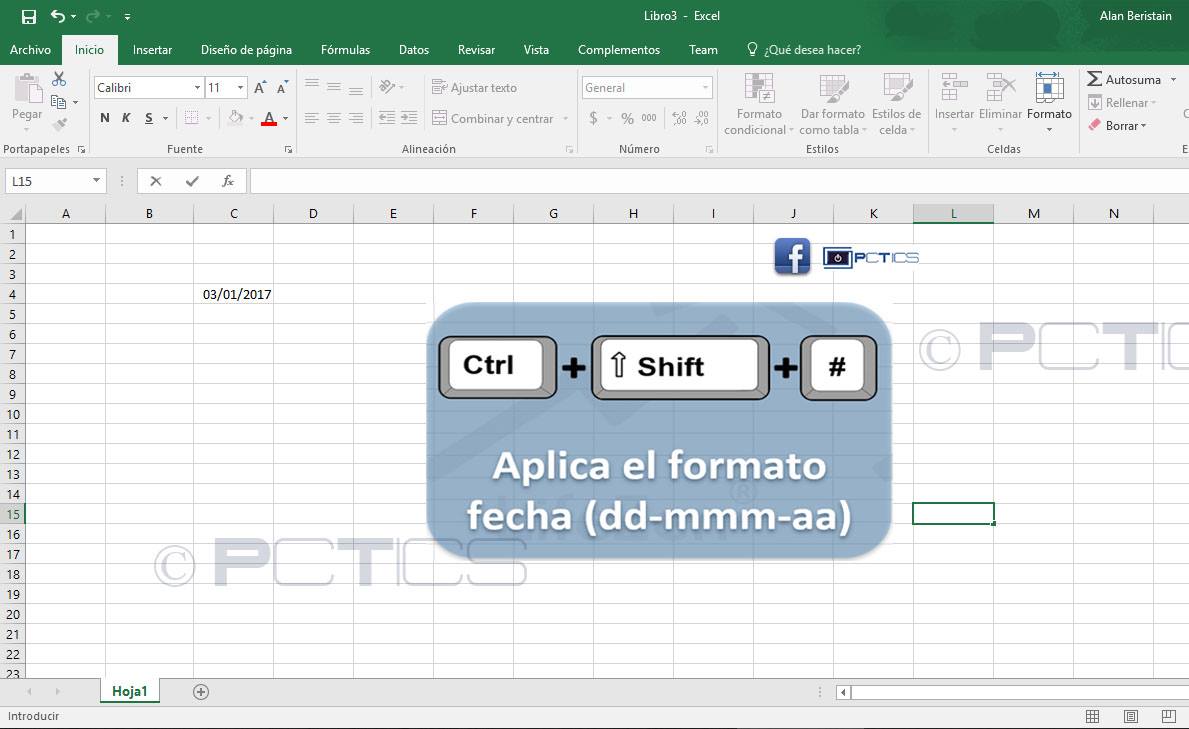Open the Vista tab

pyautogui.click(x=536, y=50)
